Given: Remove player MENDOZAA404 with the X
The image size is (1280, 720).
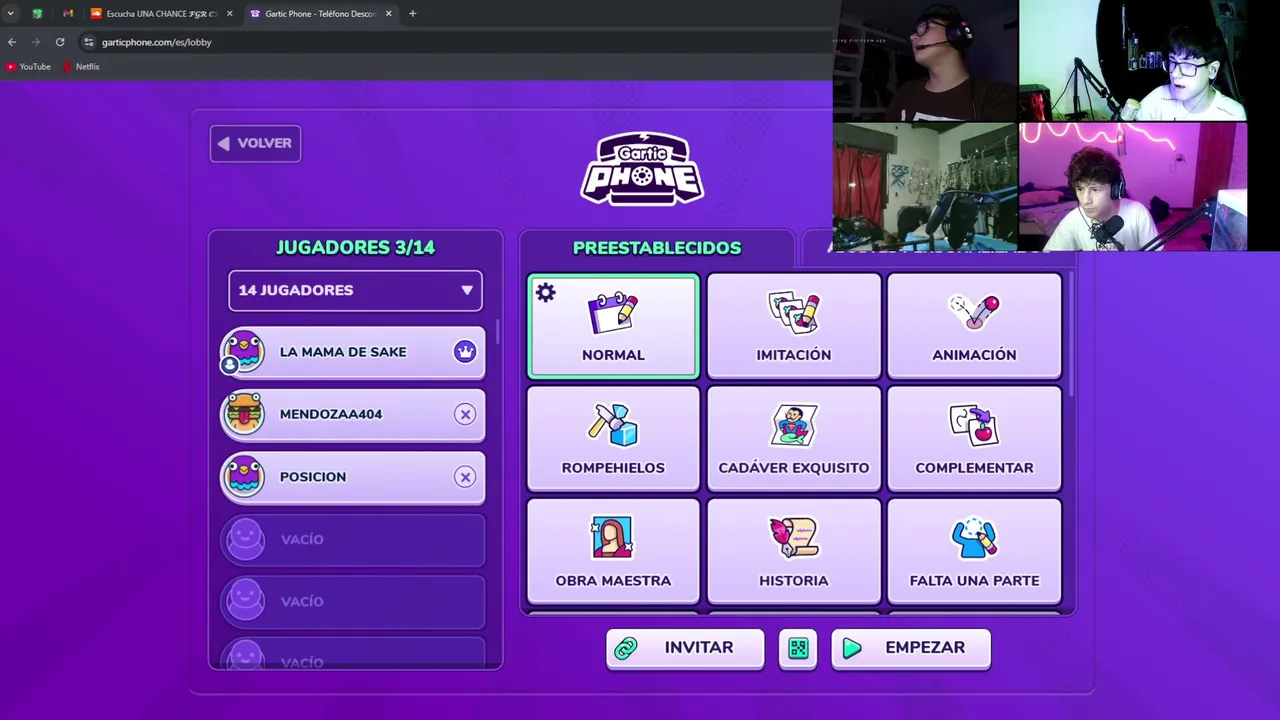Looking at the screenshot, I should click(x=465, y=414).
